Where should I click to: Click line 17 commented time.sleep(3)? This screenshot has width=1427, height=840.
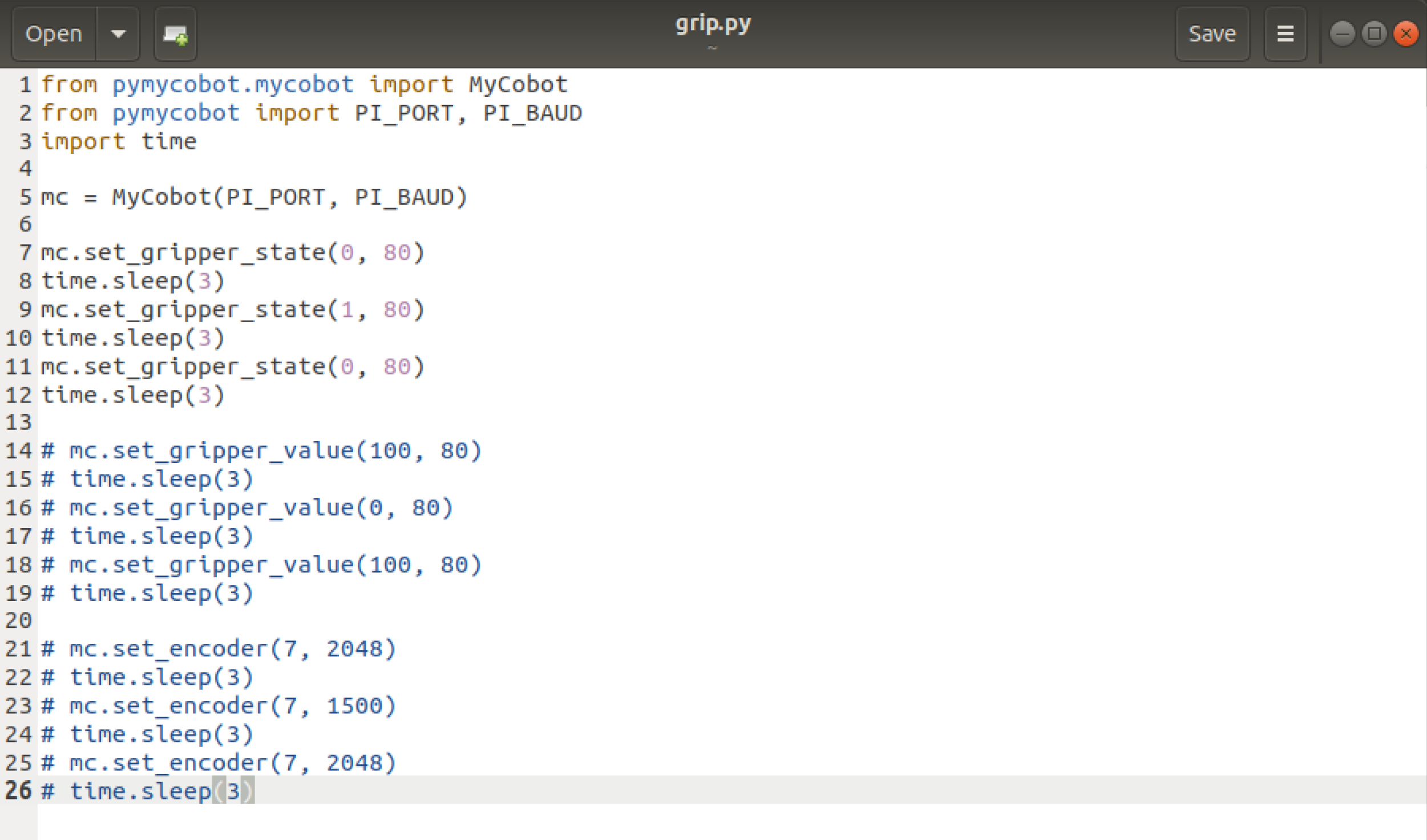[x=147, y=536]
